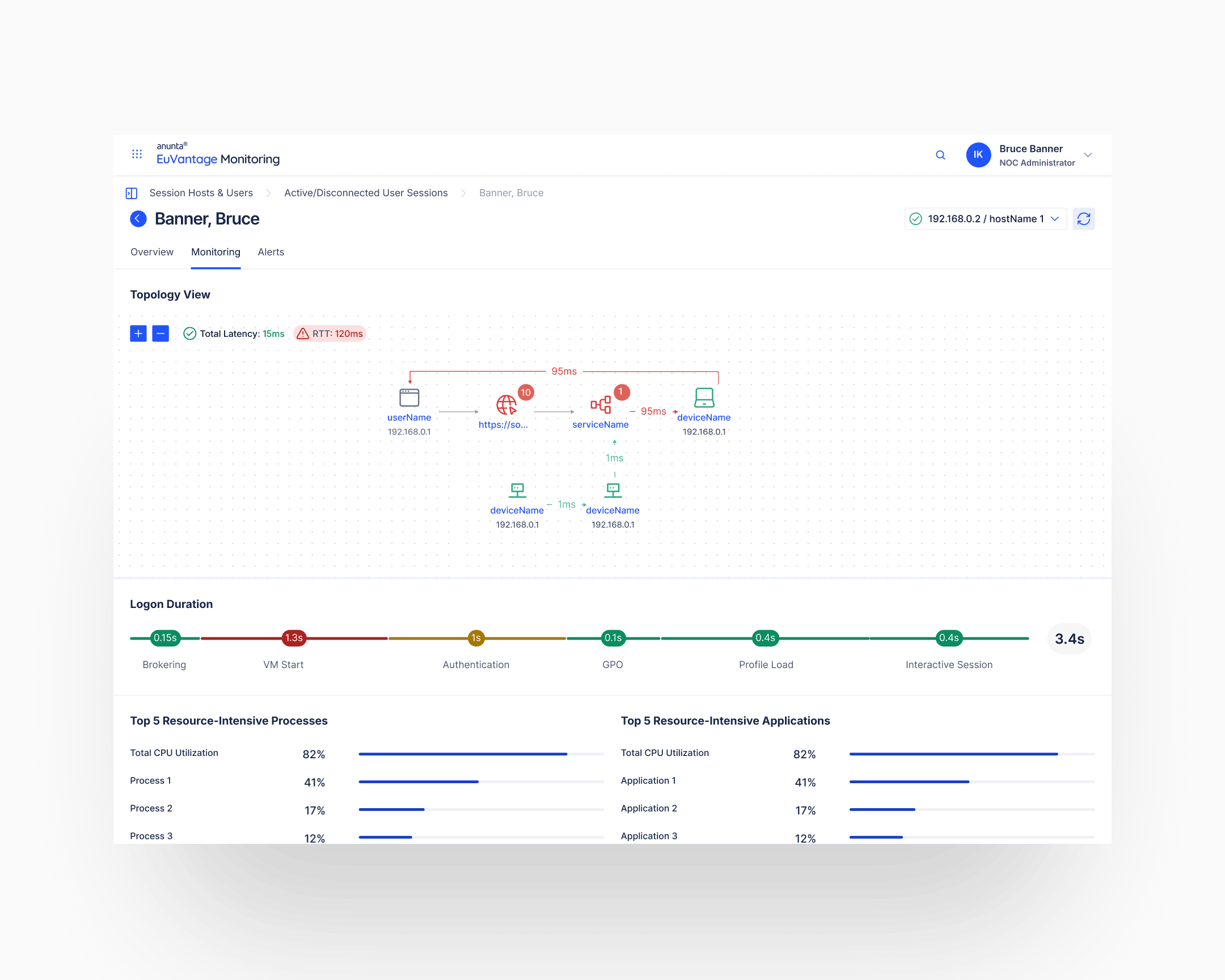Zoom in topology with plus button
1225x980 pixels.
coord(138,333)
